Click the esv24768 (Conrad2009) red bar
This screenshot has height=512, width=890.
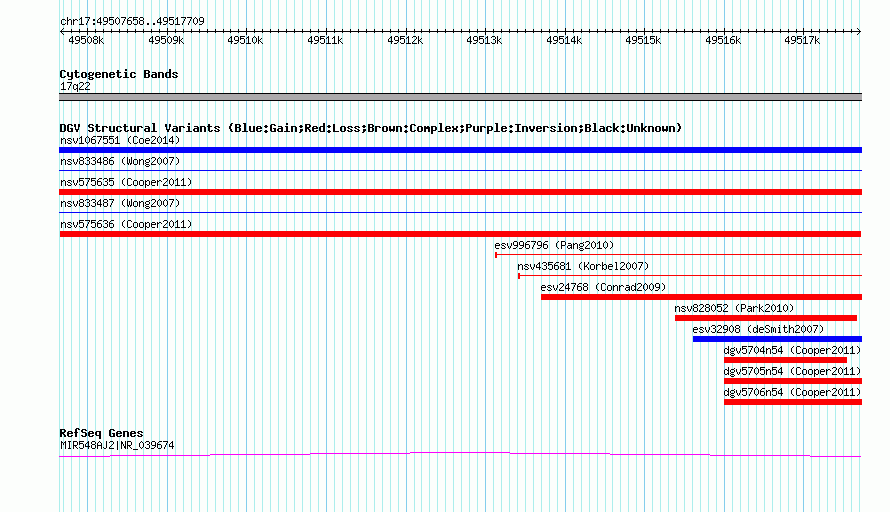coord(702,297)
